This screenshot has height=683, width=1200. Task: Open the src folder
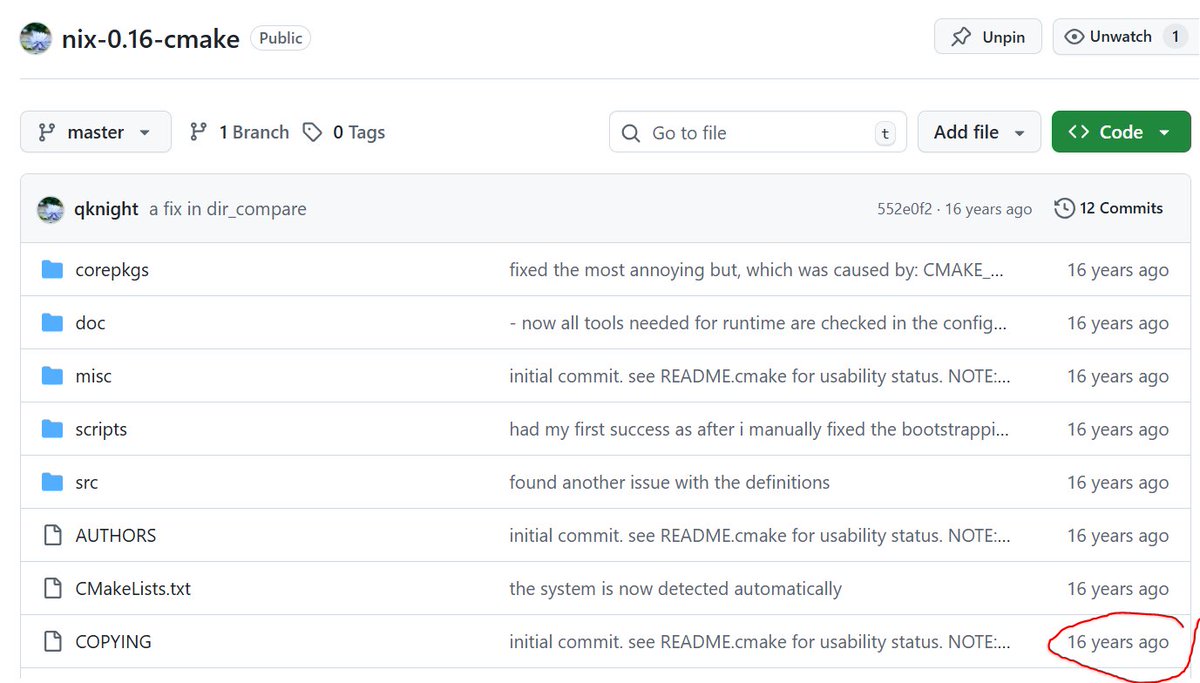87,482
